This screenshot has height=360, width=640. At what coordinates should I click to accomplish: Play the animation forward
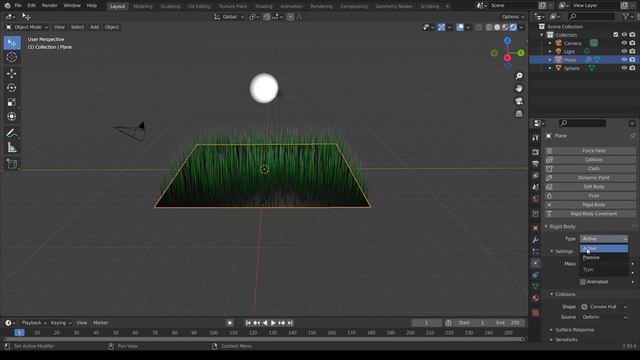click(273, 323)
